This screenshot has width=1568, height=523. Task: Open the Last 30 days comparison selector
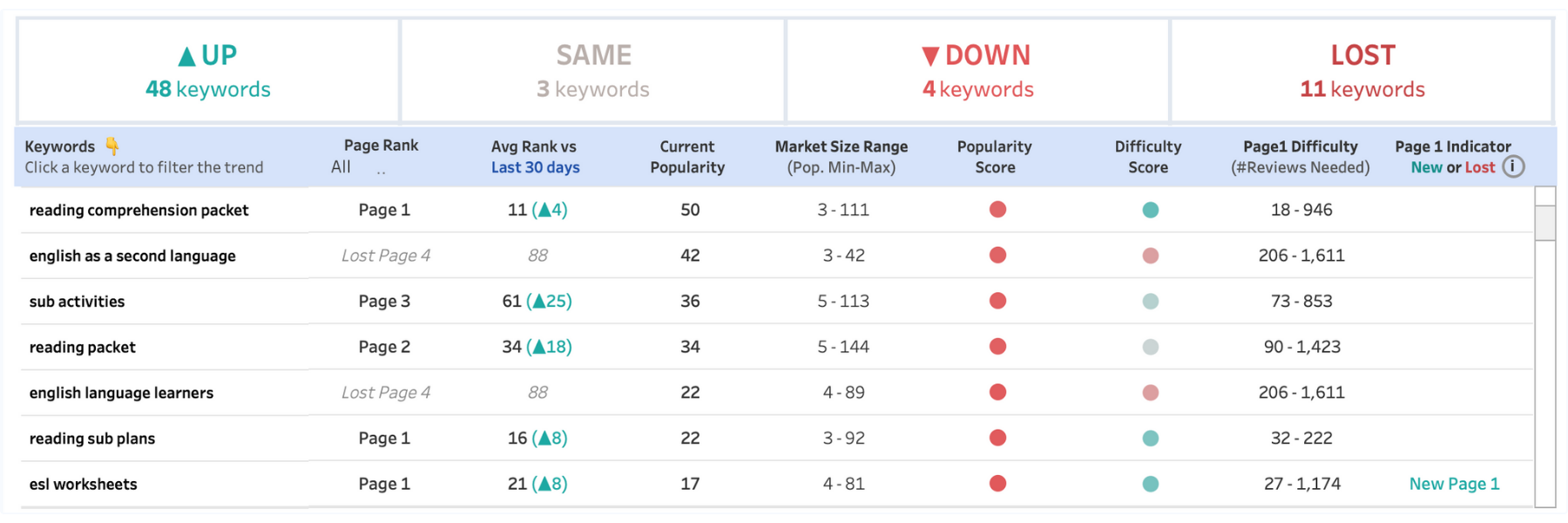534,167
